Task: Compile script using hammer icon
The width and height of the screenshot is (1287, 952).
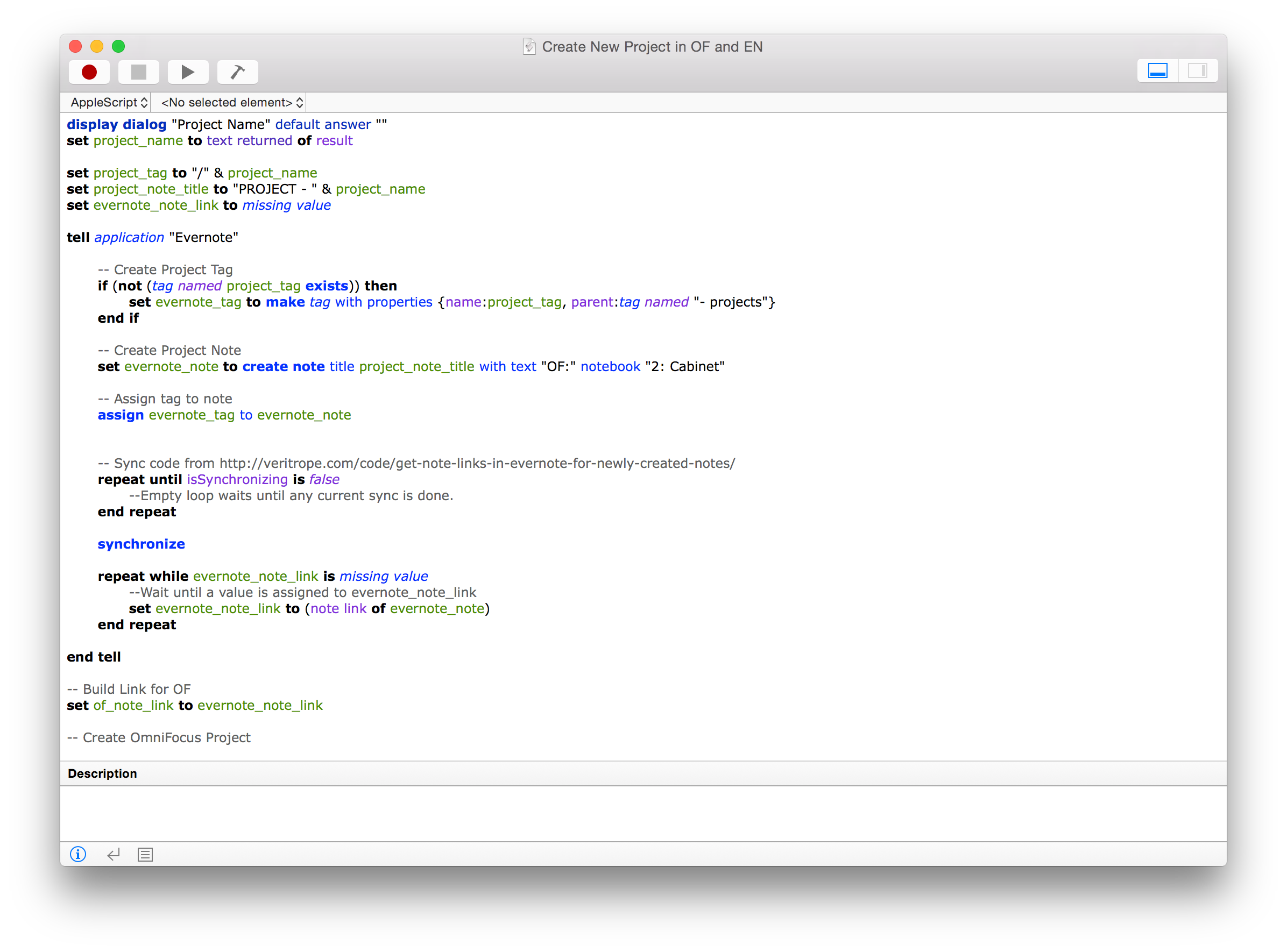Action: (x=237, y=72)
